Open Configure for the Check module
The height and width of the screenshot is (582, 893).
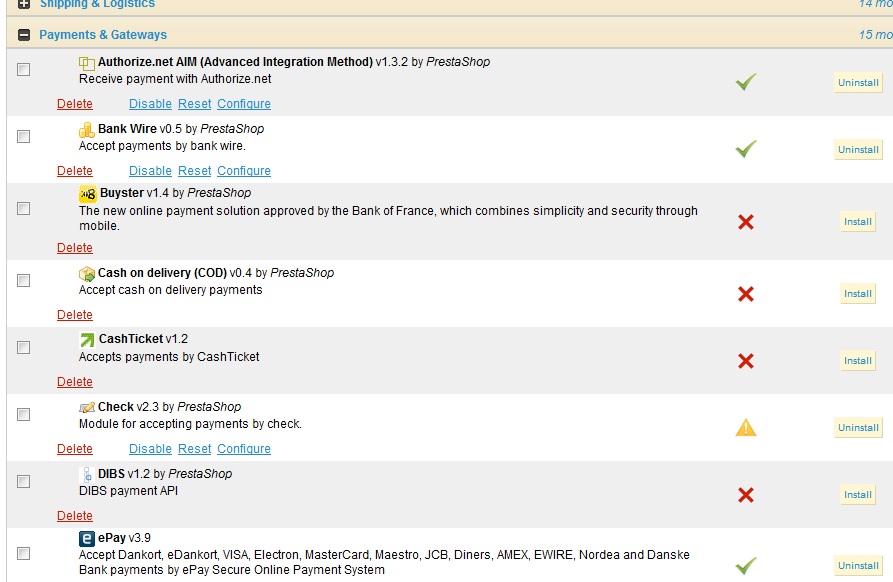click(244, 449)
